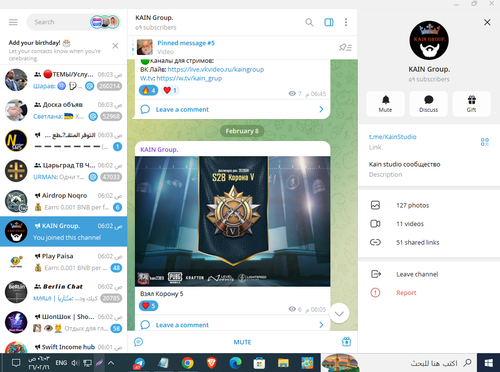
Task: Open the Царьград ТВ chat
Action: (x=63, y=171)
